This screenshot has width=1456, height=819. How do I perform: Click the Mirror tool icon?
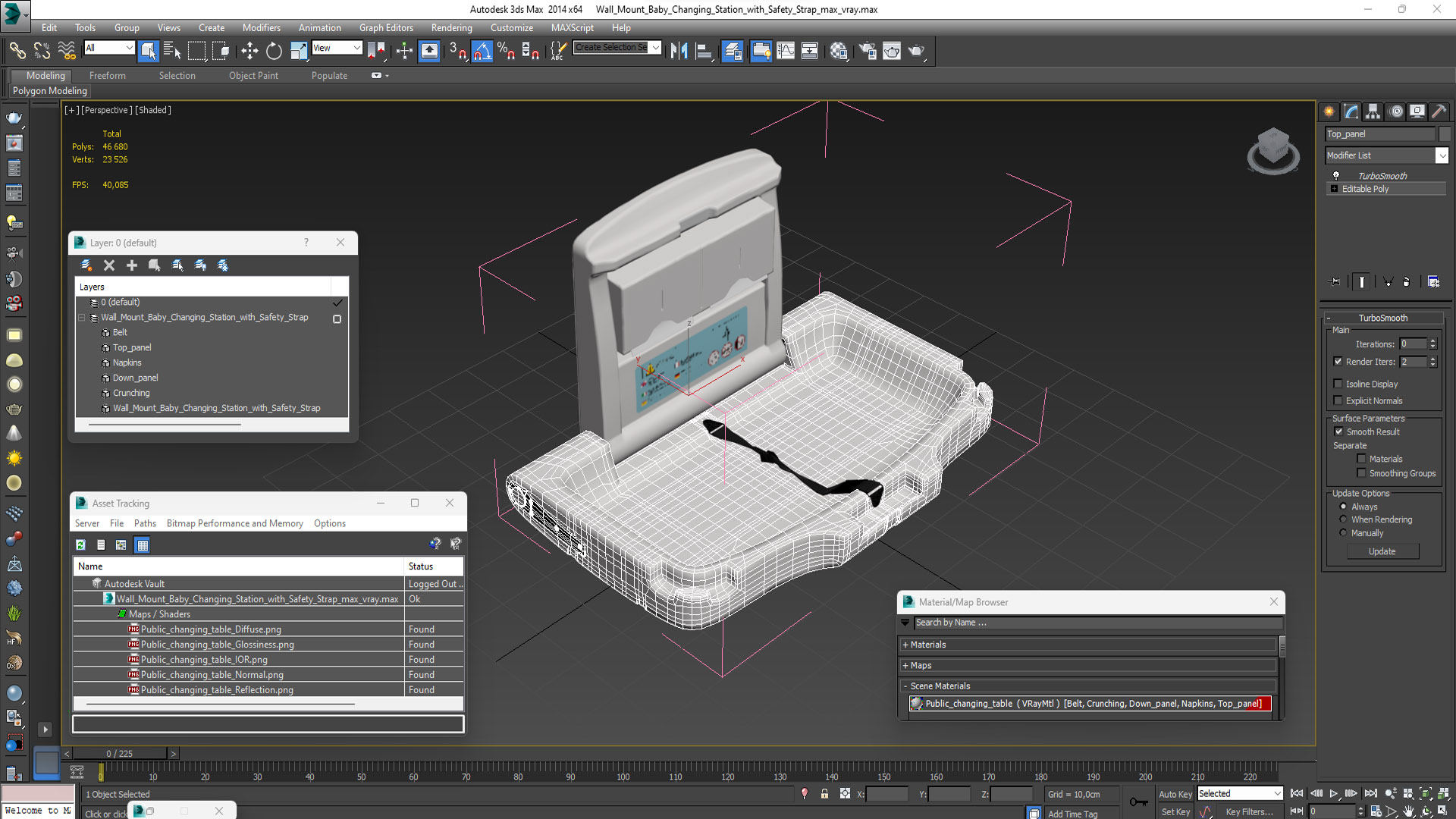click(679, 51)
